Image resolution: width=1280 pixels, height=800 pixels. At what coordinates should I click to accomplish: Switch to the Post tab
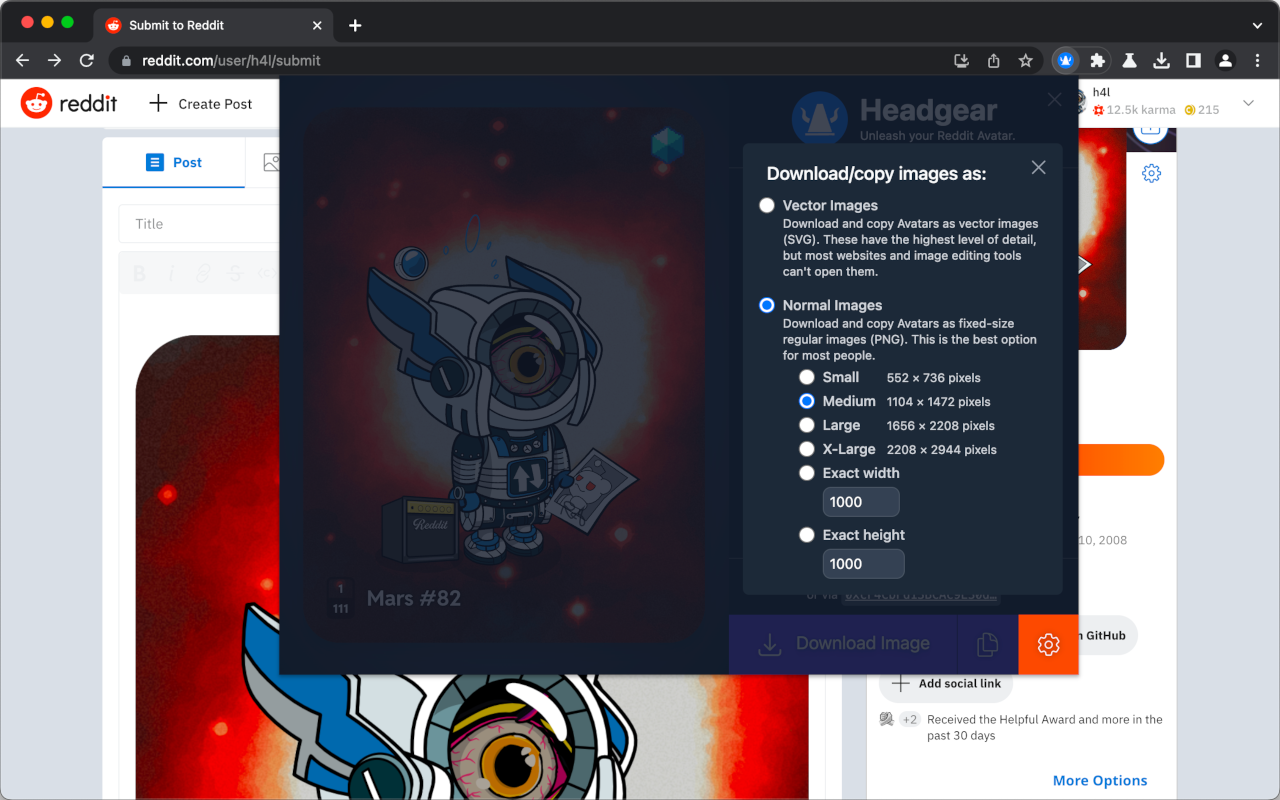[174, 162]
